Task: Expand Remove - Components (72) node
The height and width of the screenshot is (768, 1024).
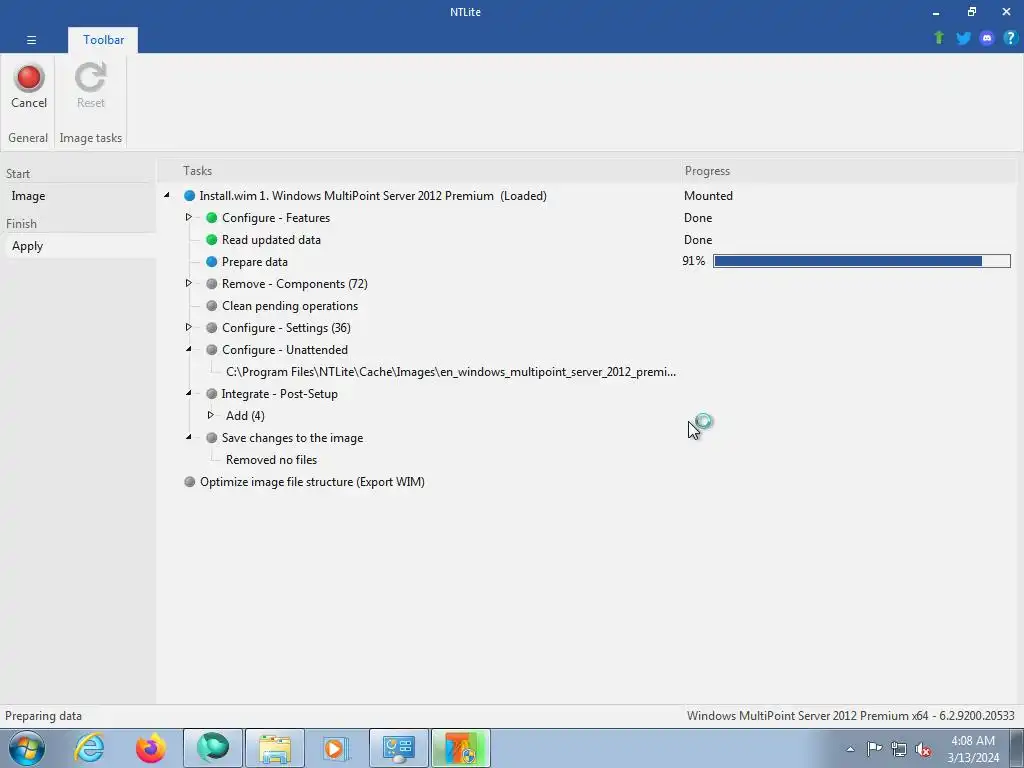Action: [188, 283]
